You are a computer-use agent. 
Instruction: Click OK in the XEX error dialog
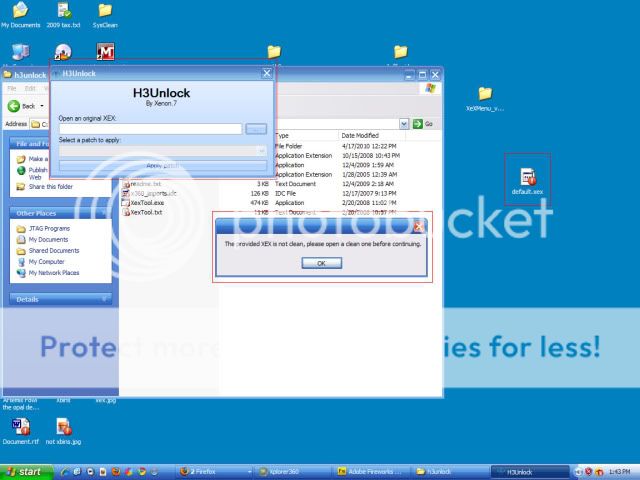(321, 263)
